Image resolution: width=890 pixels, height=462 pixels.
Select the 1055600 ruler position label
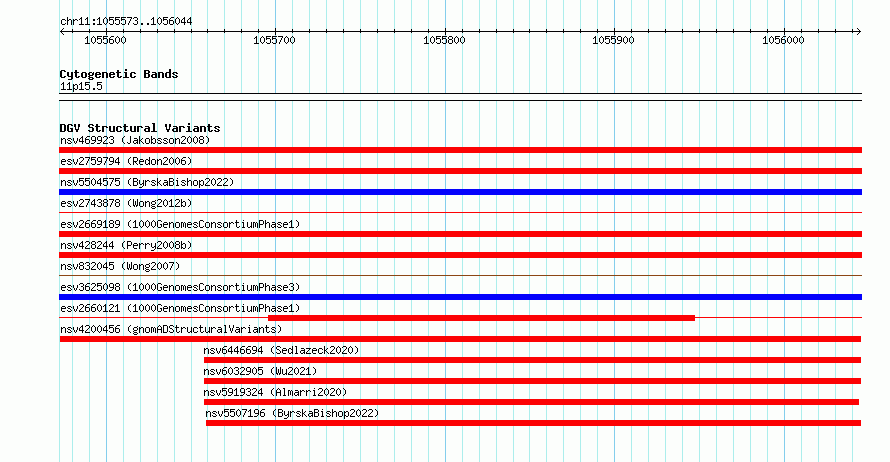pos(106,40)
